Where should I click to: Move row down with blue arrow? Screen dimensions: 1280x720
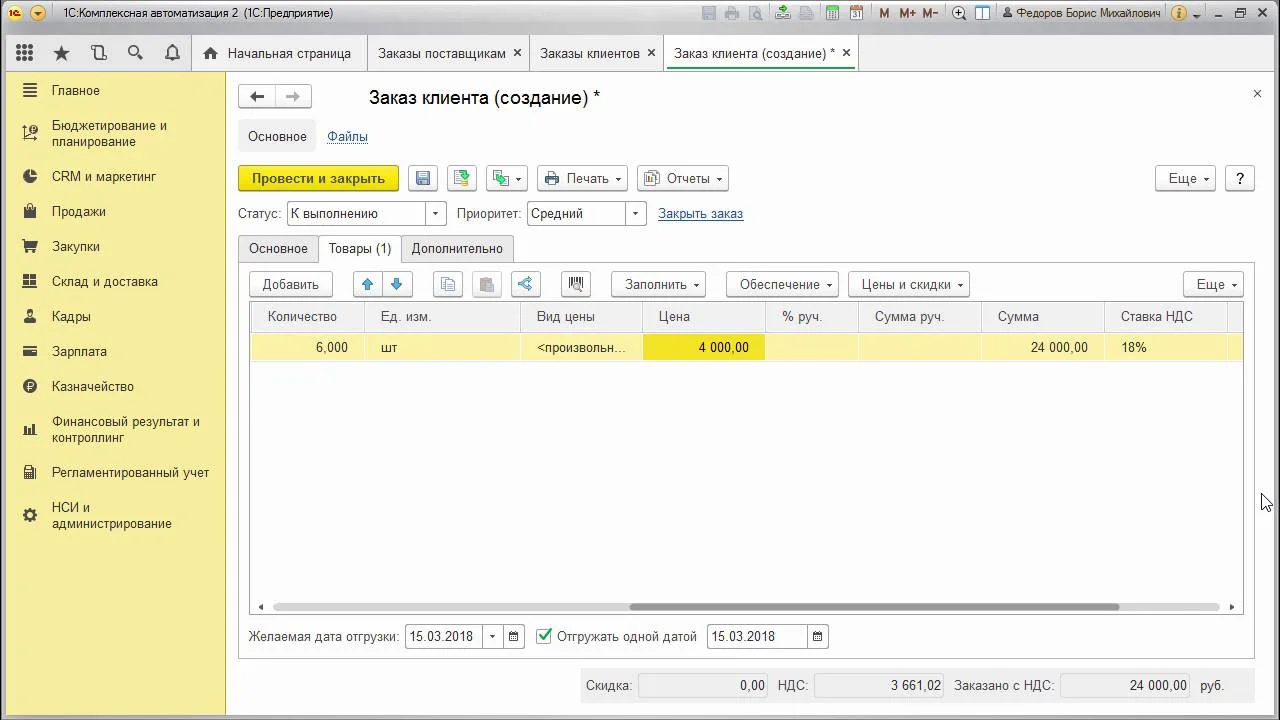click(397, 284)
